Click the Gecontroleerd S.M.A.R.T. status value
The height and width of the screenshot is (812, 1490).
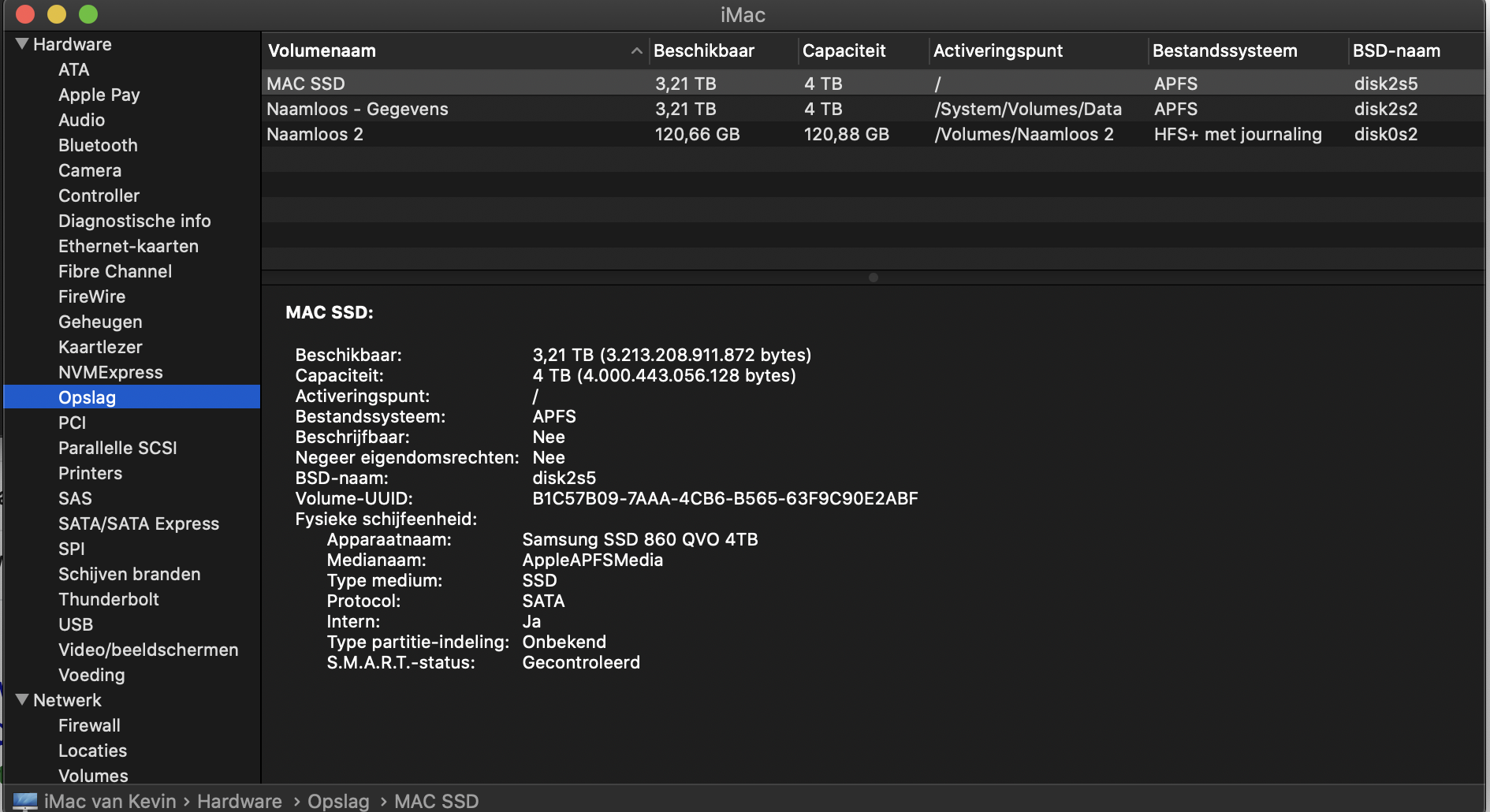[x=581, y=662]
